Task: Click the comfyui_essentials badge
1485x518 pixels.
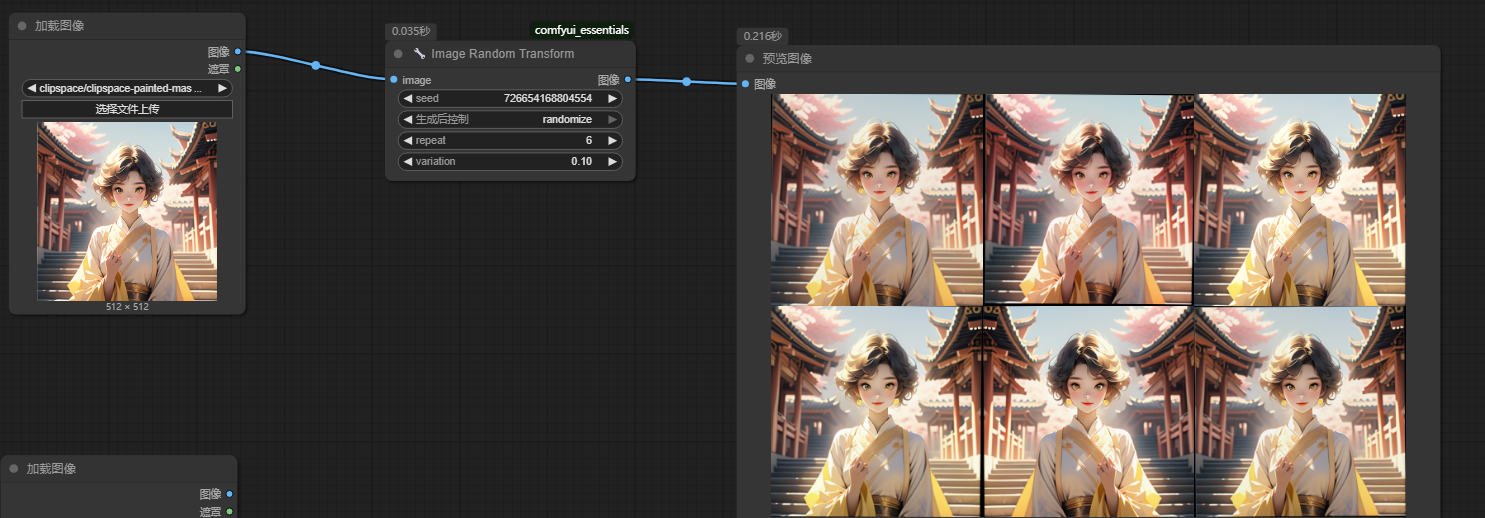Action: point(581,30)
